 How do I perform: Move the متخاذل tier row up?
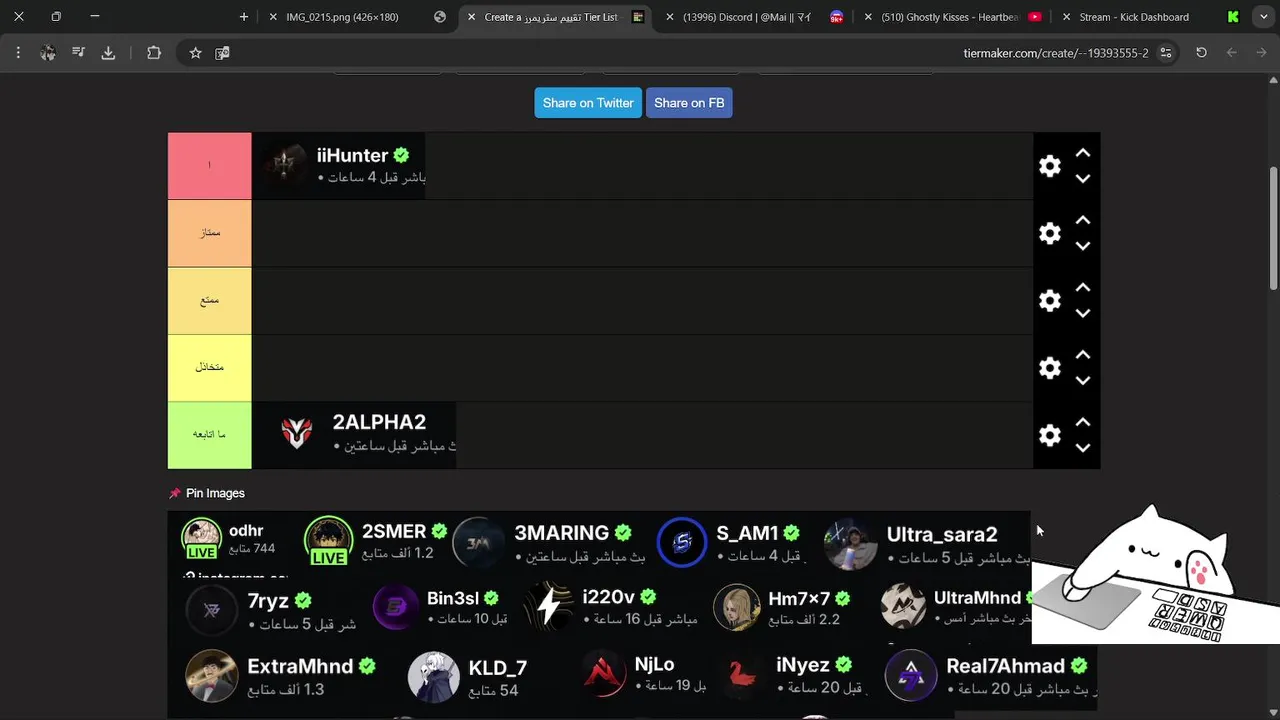[x=1083, y=355]
